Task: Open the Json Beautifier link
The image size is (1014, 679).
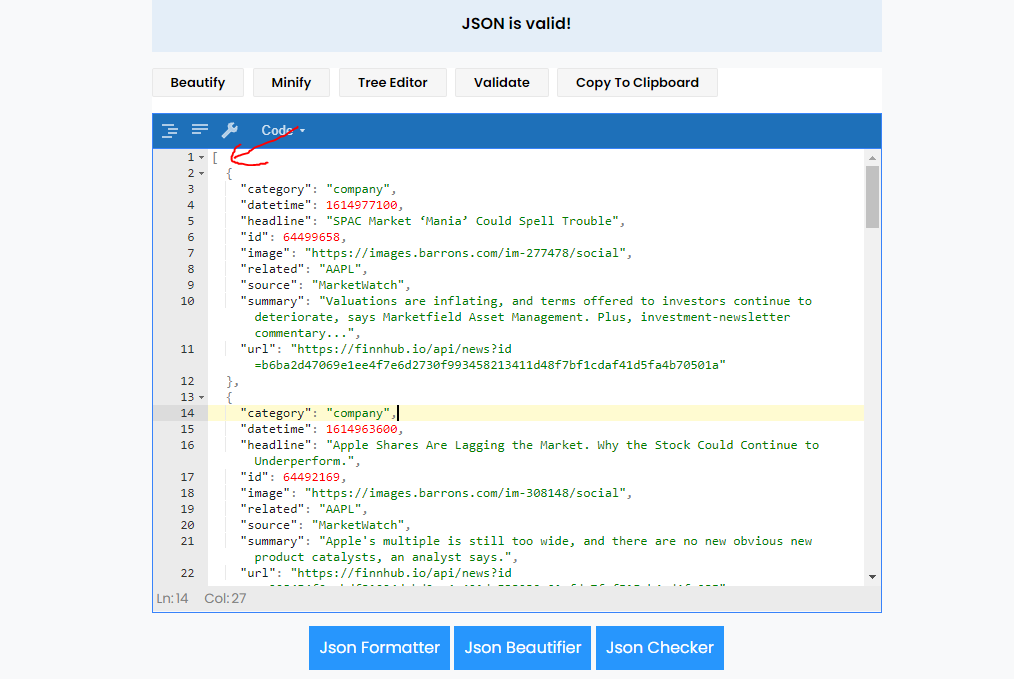Action: (523, 647)
